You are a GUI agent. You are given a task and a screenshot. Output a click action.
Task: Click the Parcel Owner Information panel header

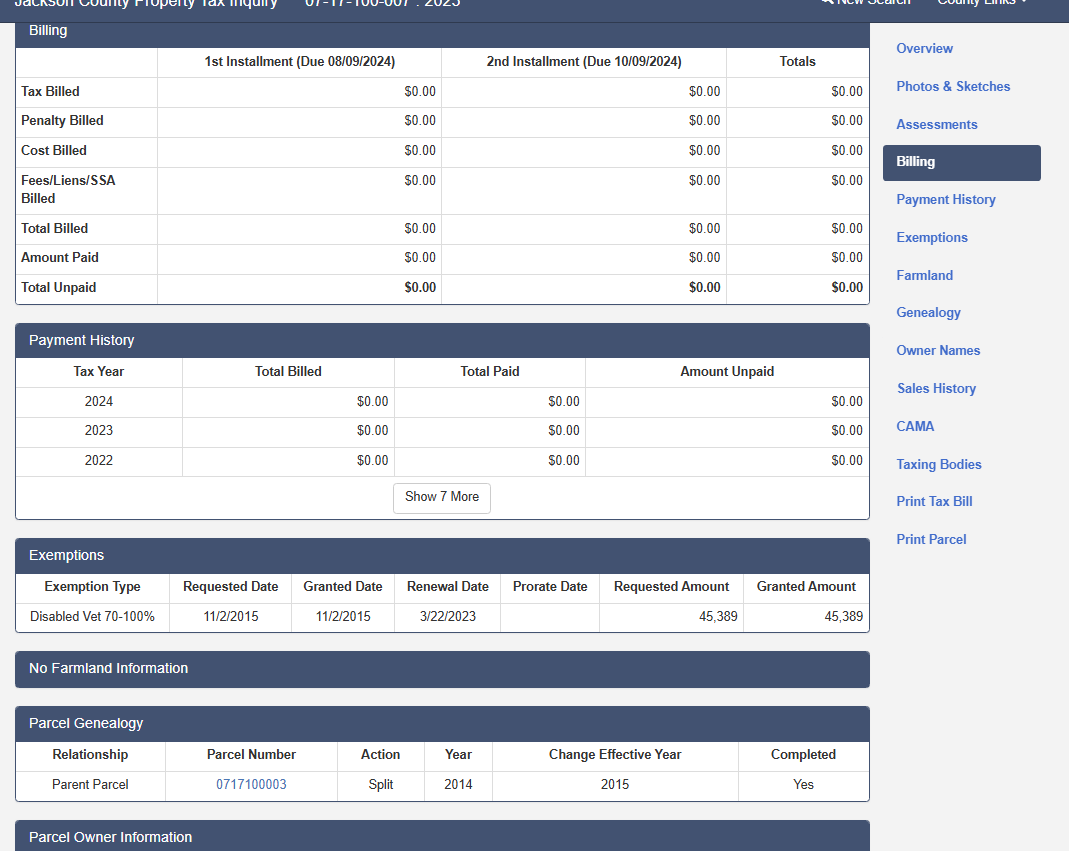(x=442, y=837)
